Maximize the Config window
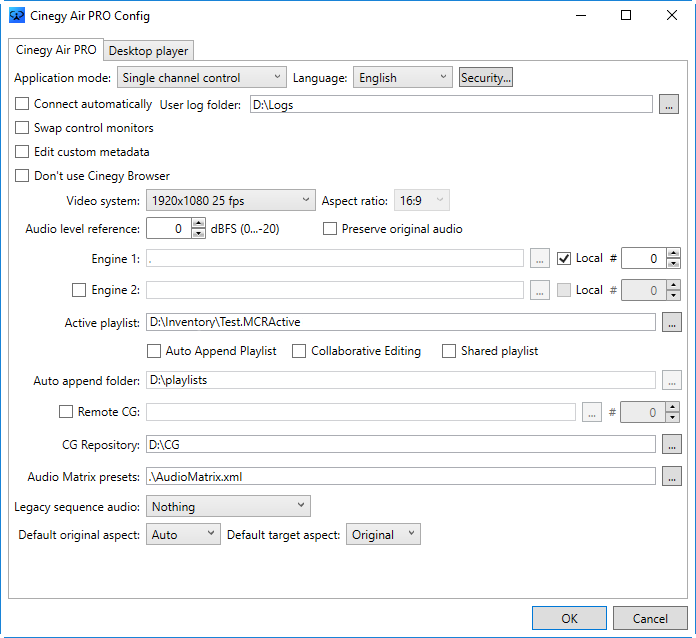696x638 pixels. pyautogui.click(x=626, y=16)
